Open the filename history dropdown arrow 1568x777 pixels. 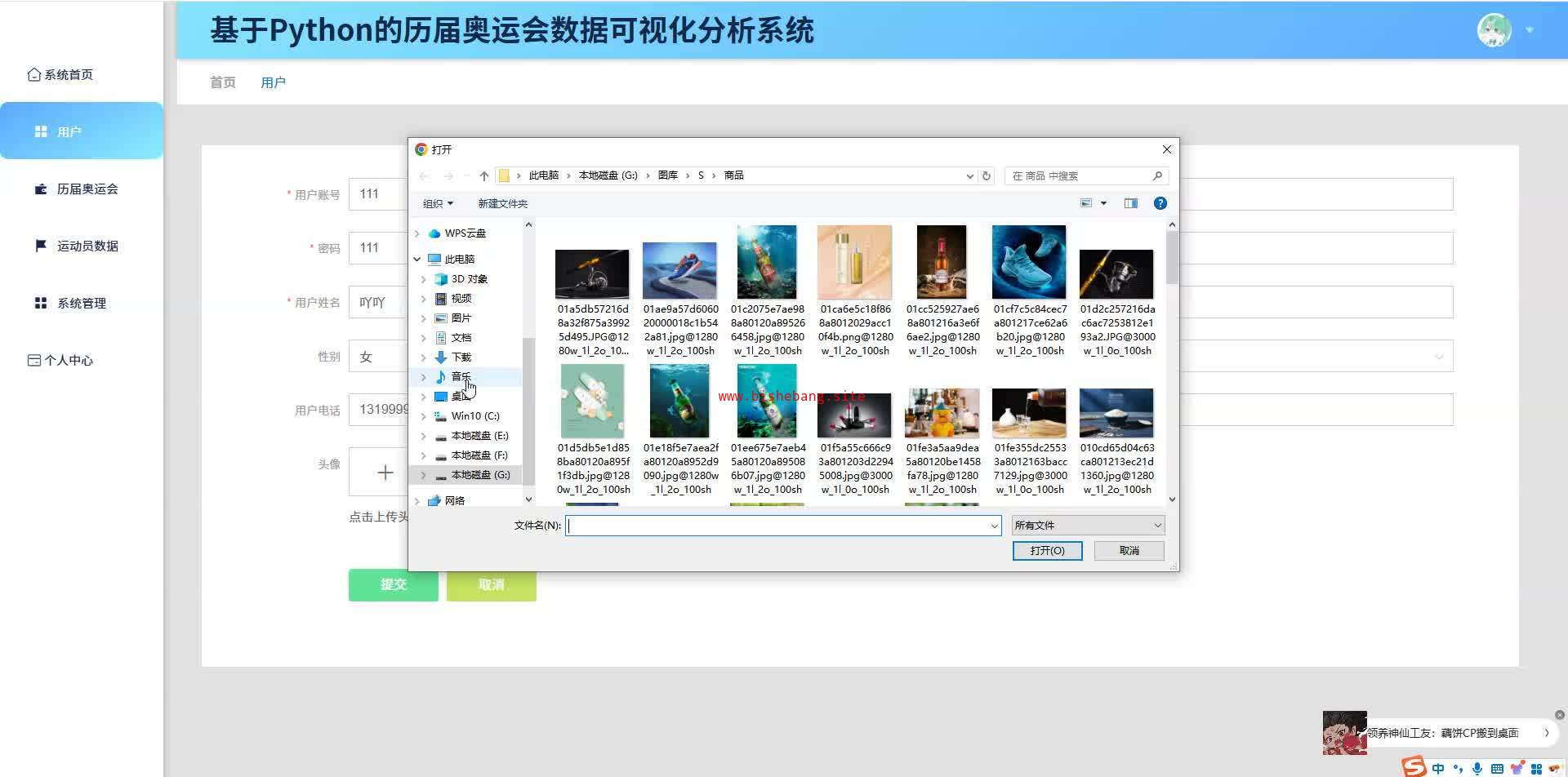[995, 526]
